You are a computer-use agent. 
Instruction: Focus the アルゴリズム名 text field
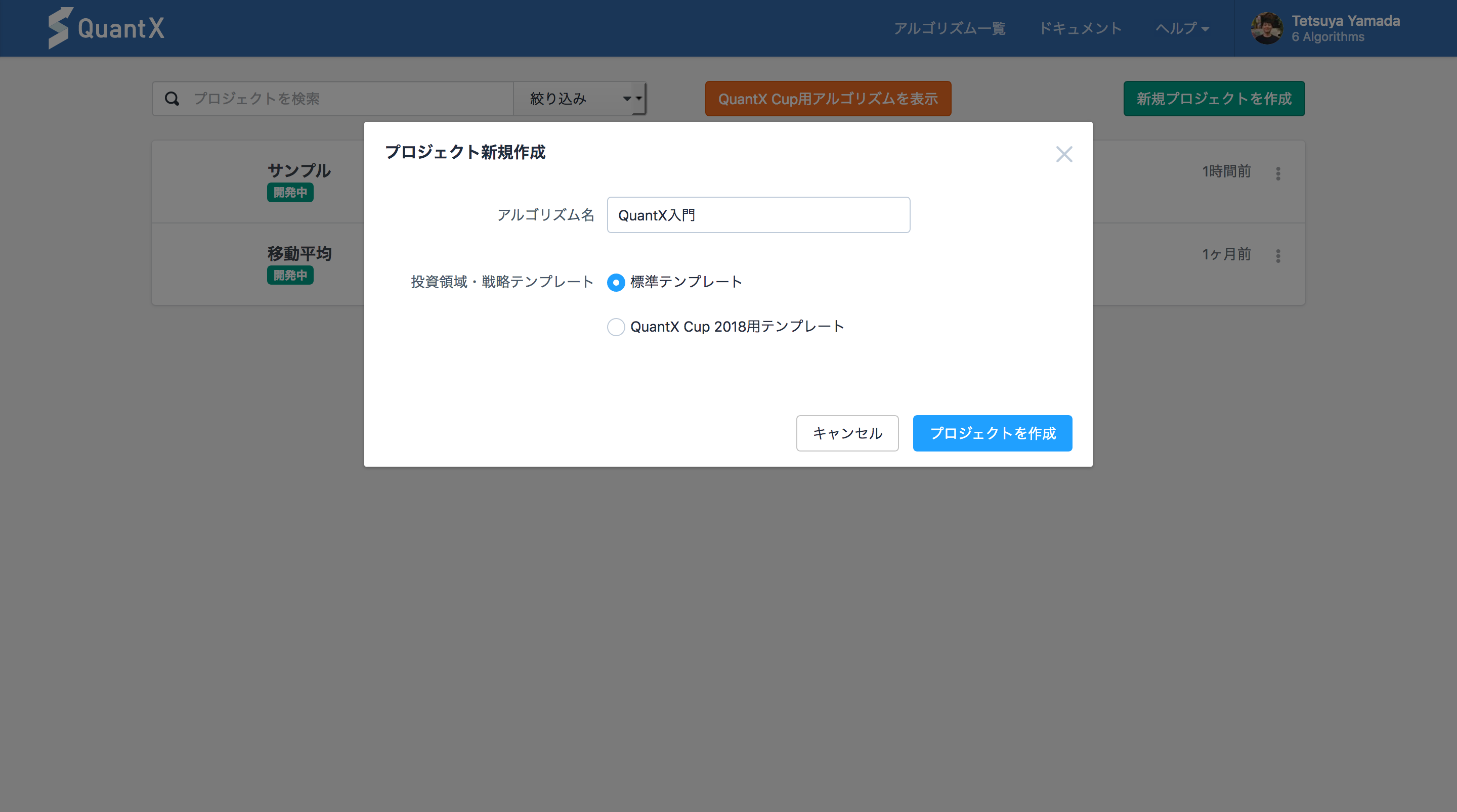[758, 215]
